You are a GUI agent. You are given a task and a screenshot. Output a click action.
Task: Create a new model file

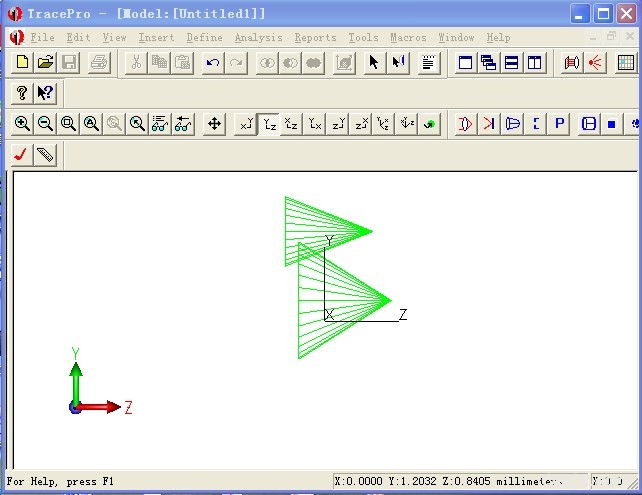tap(22, 63)
